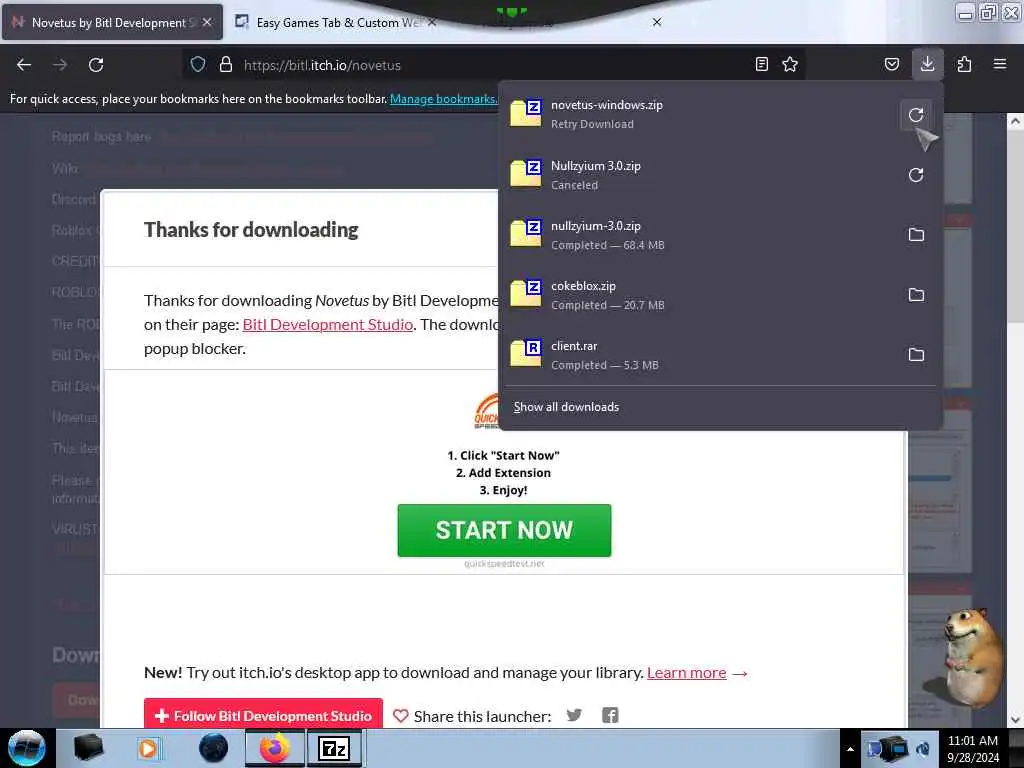Open the Windows Start menu orb
This screenshot has height=768, width=1024.
(x=26, y=748)
